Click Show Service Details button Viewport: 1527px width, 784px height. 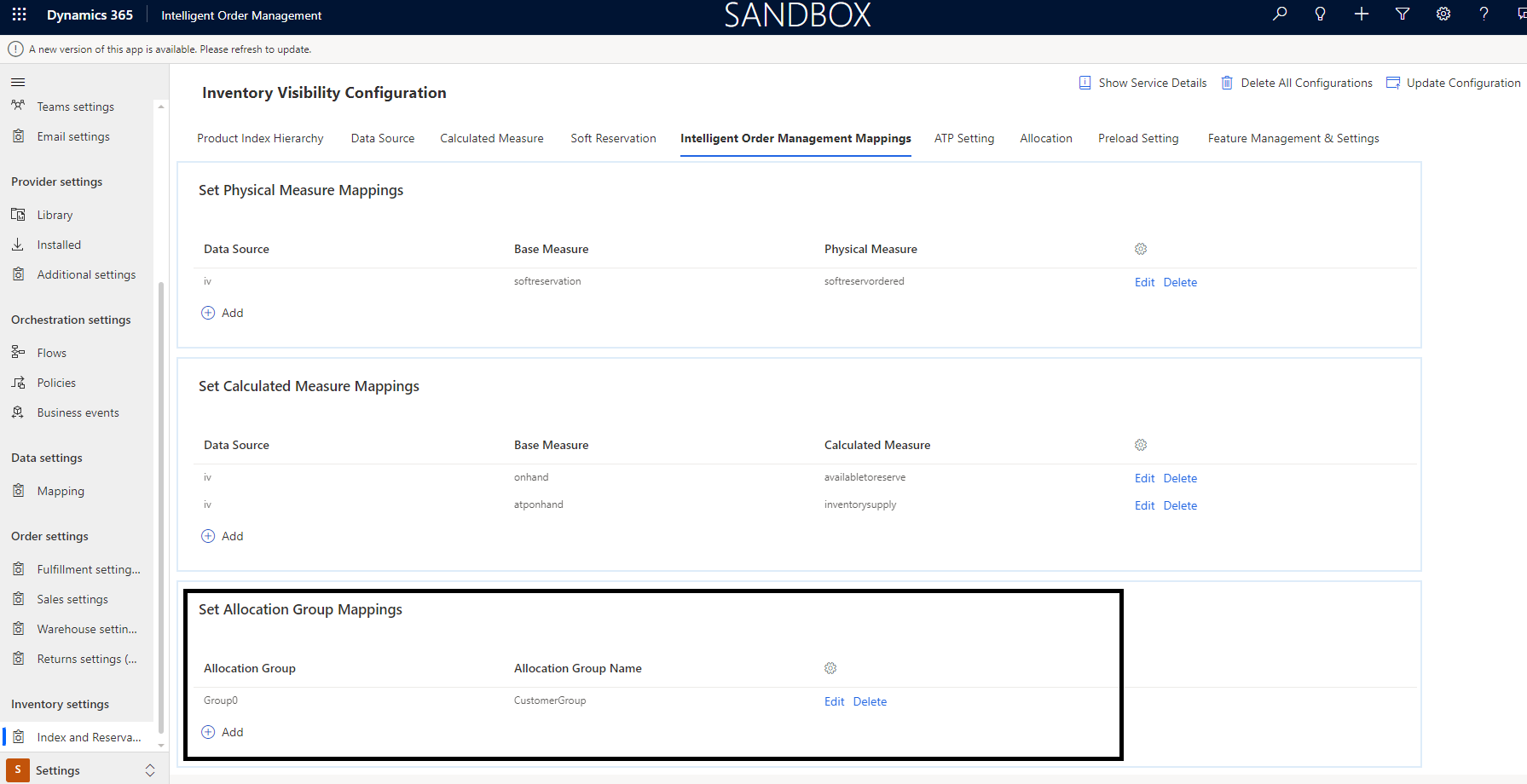click(1142, 83)
